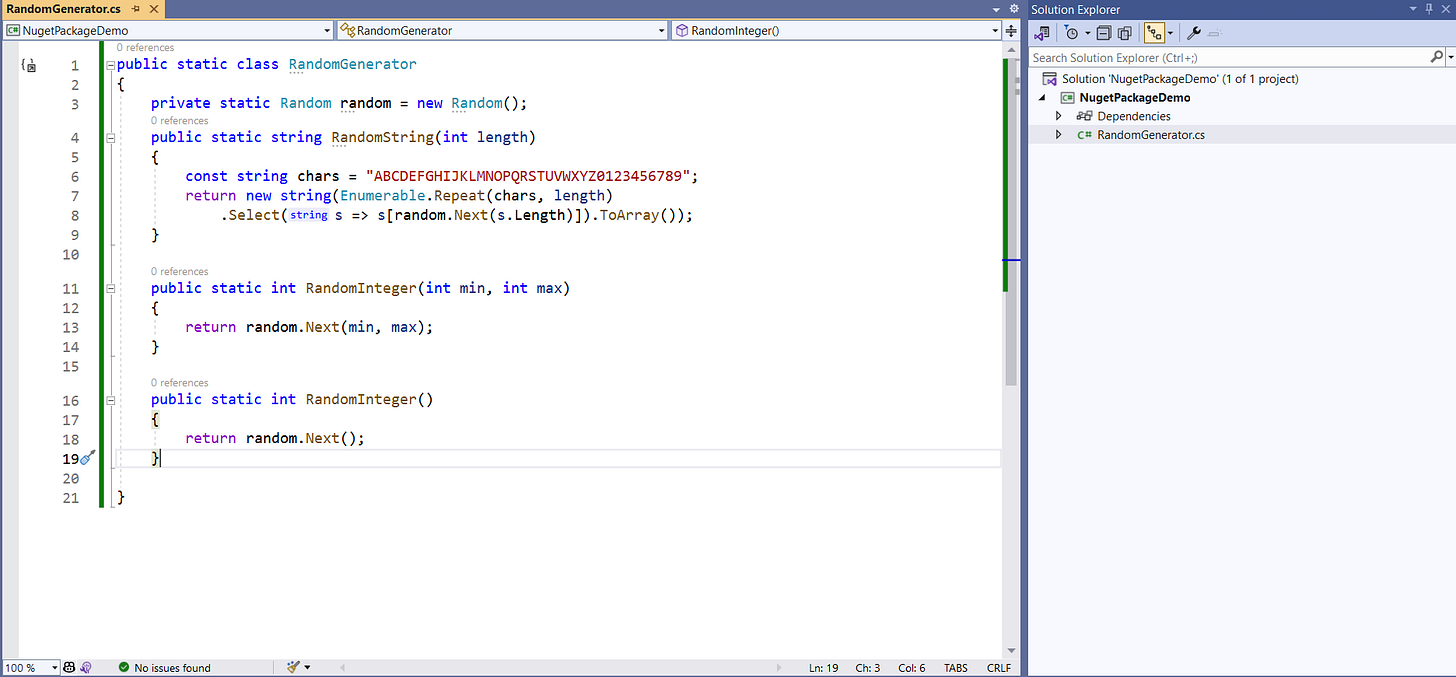Click Show All Files icon
This screenshot has height=677, width=1456.
pos(1124,33)
